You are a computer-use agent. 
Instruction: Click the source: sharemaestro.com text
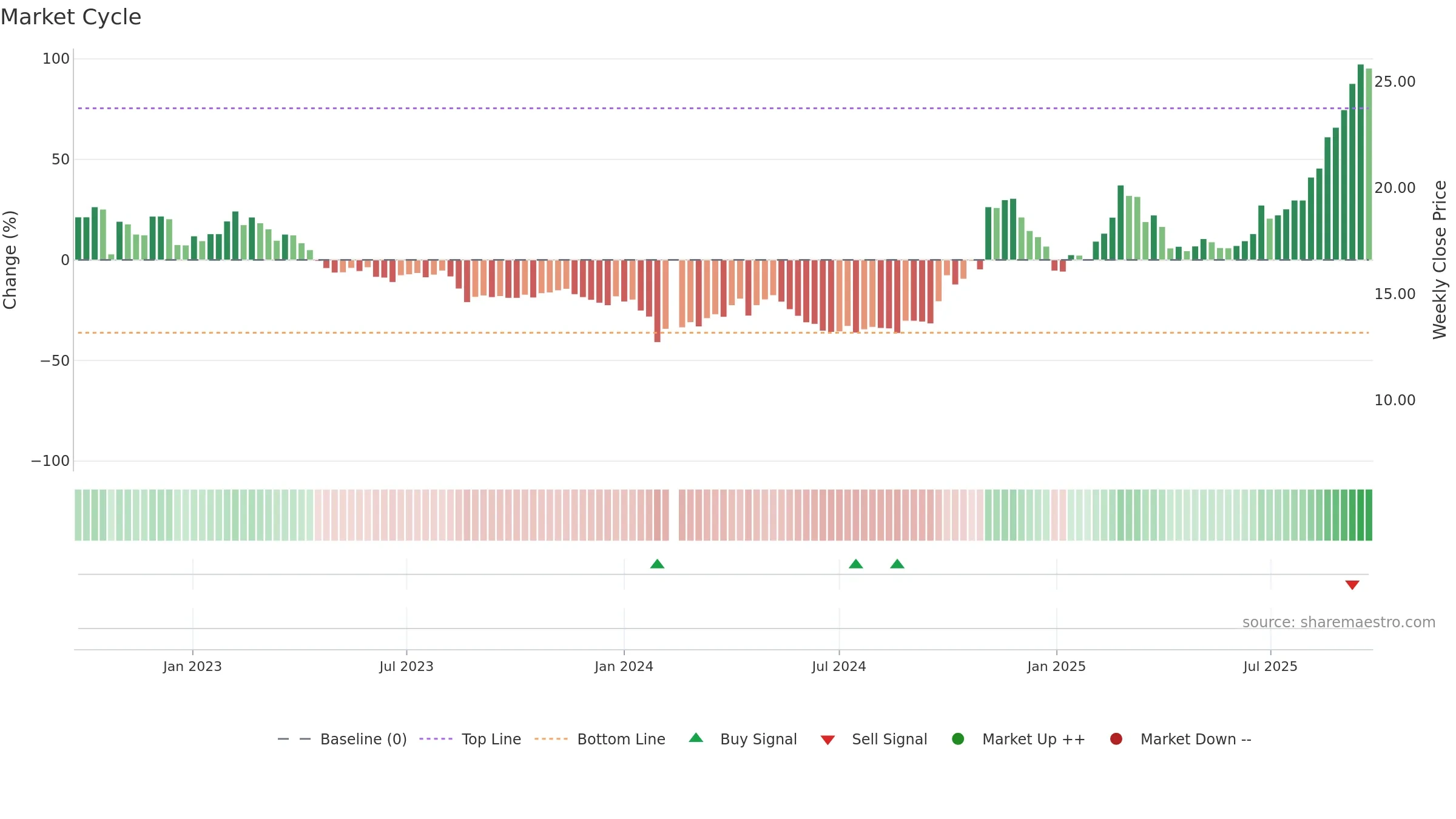1339,622
